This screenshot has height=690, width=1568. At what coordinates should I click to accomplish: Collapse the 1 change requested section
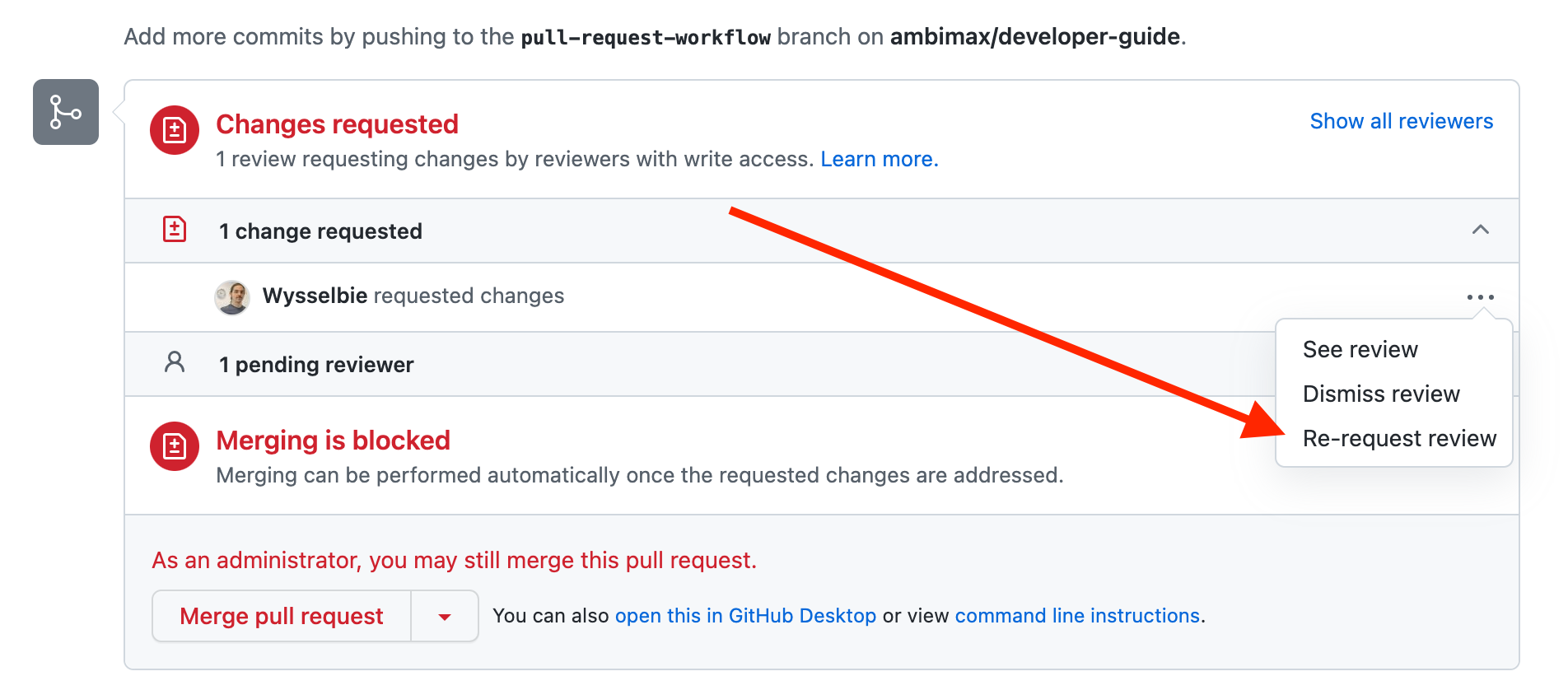[x=1480, y=230]
